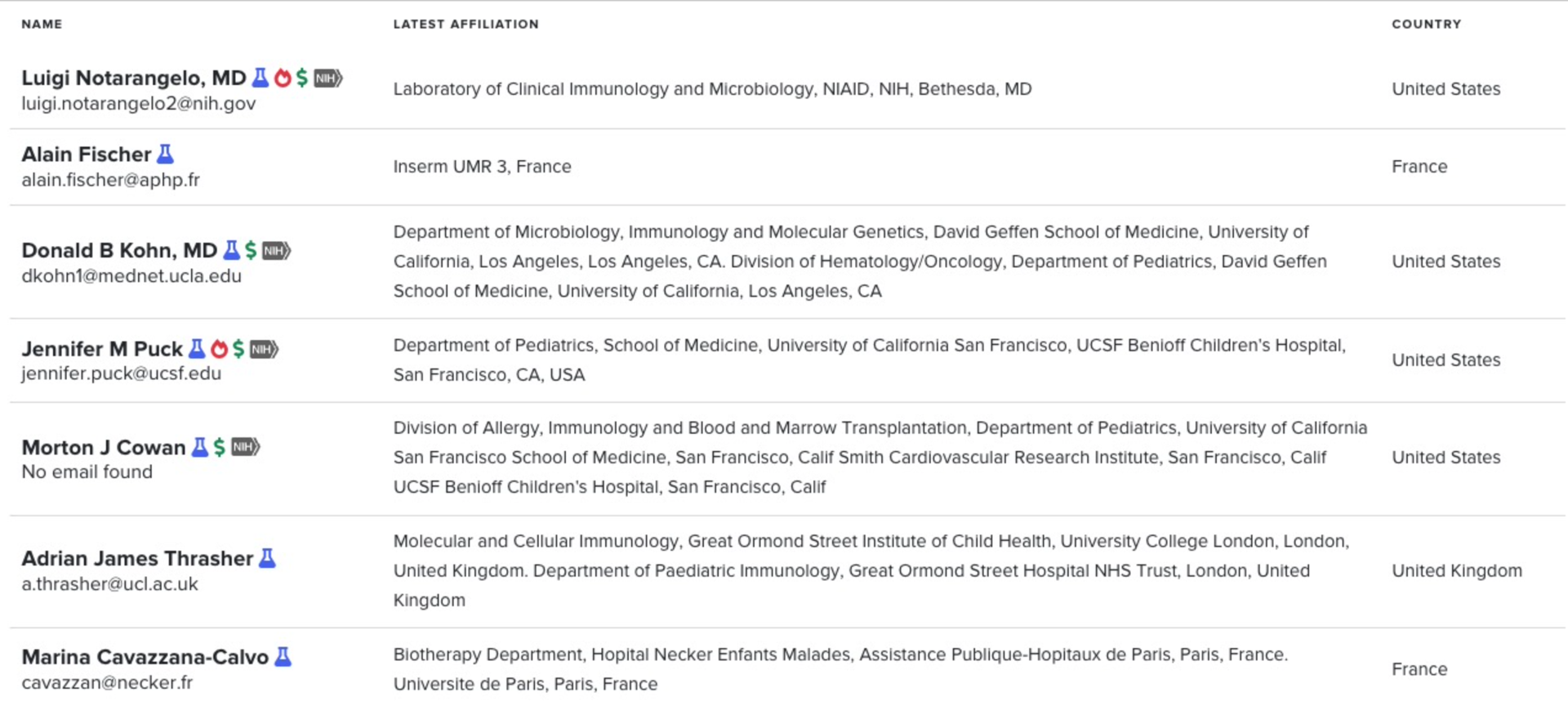The image size is (1568, 706).
Task: Click the flask icon beside Luigi Notarangelo
Action: coord(261,78)
